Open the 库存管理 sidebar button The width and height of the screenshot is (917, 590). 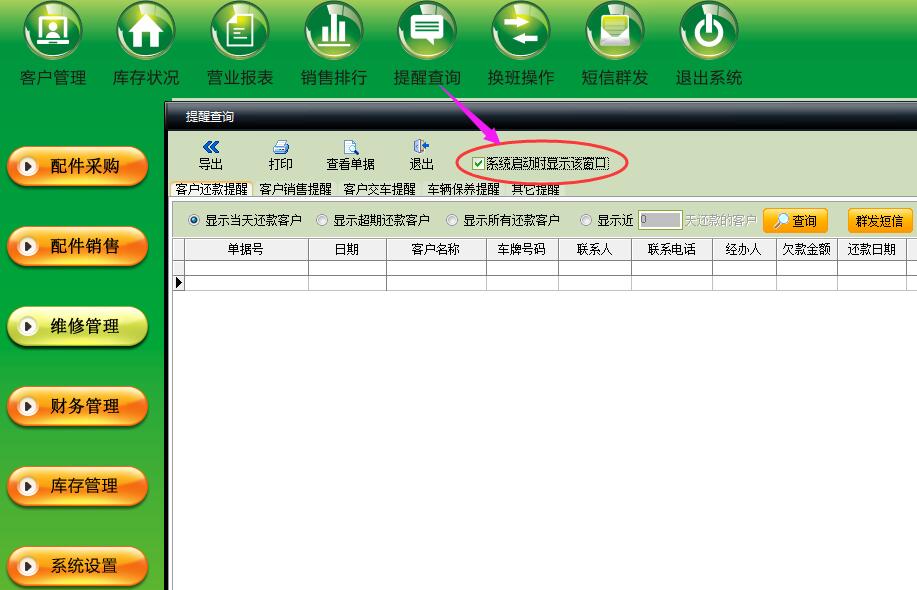coord(77,486)
